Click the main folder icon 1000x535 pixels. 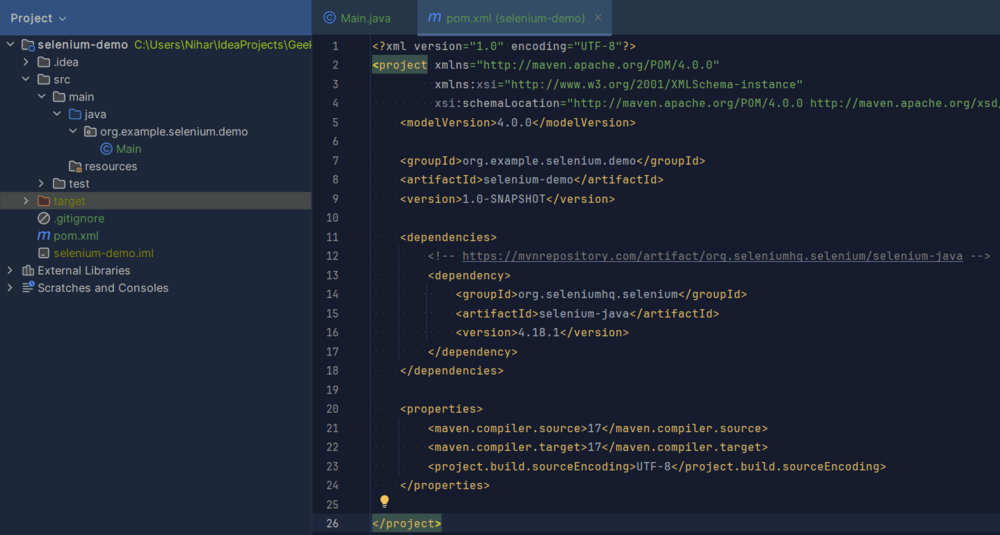[x=59, y=96]
